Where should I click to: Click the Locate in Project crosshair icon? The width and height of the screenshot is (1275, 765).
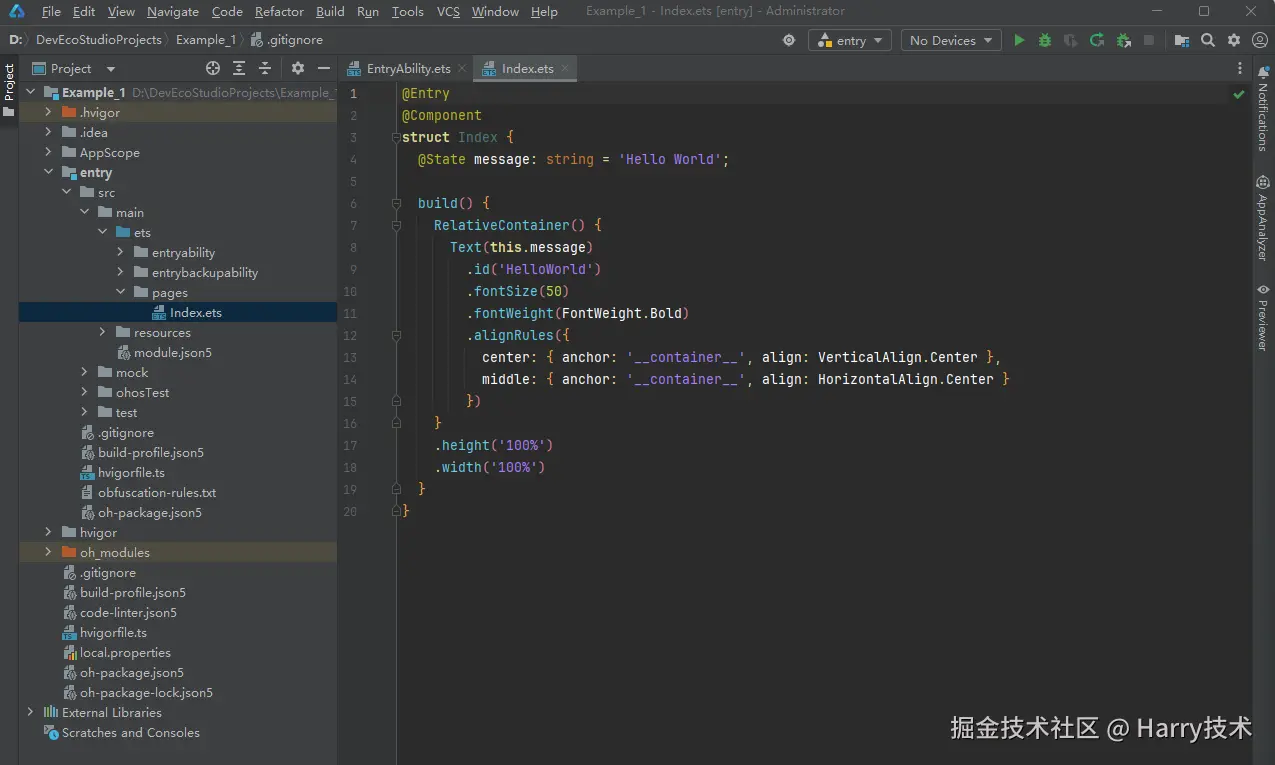pyautogui.click(x=213, y=68)
